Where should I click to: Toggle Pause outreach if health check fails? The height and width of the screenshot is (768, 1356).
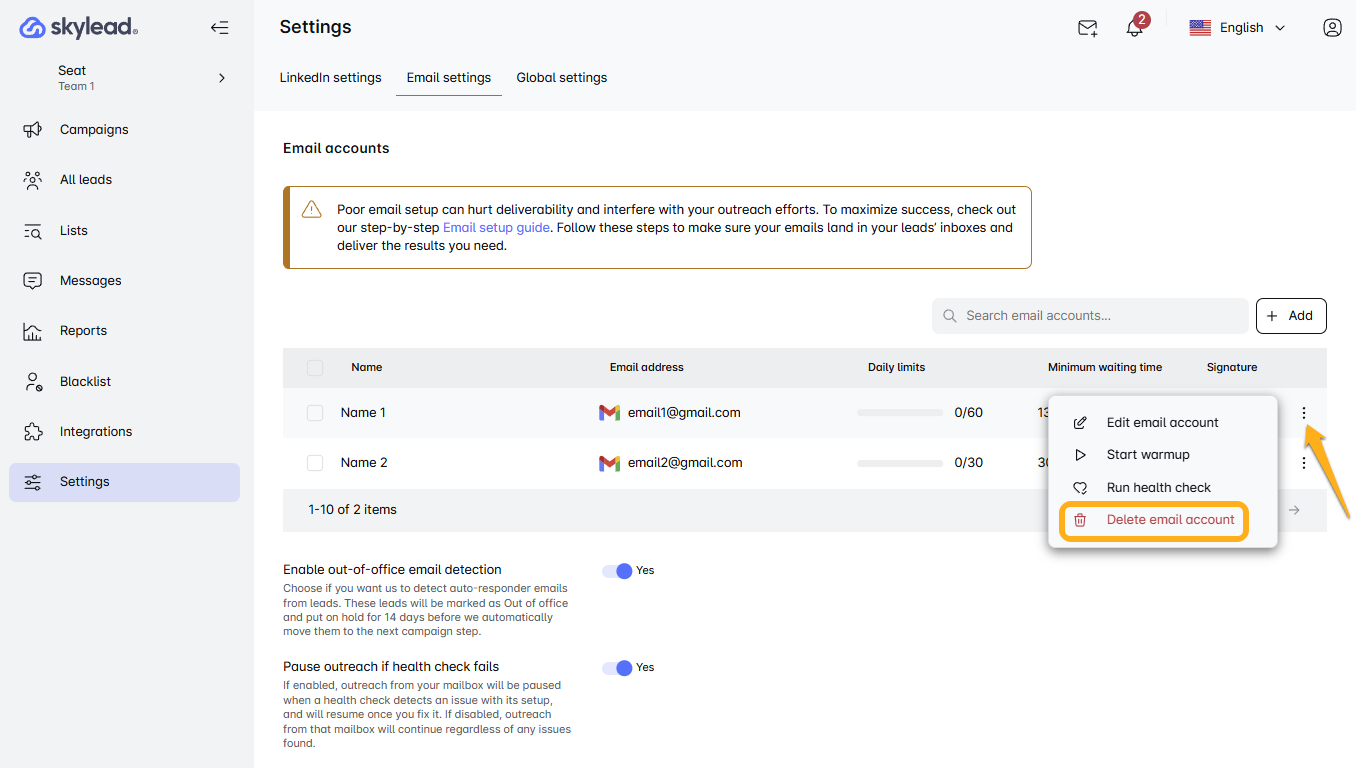(x=618, y=668)
